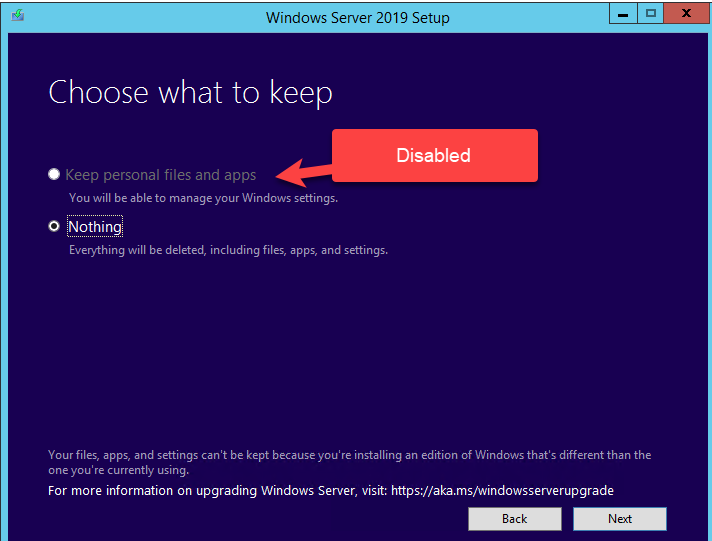Viewport: 712px width, 541px height.
Task: Click the "Keep personal files and apps" label
Action: 161,175
